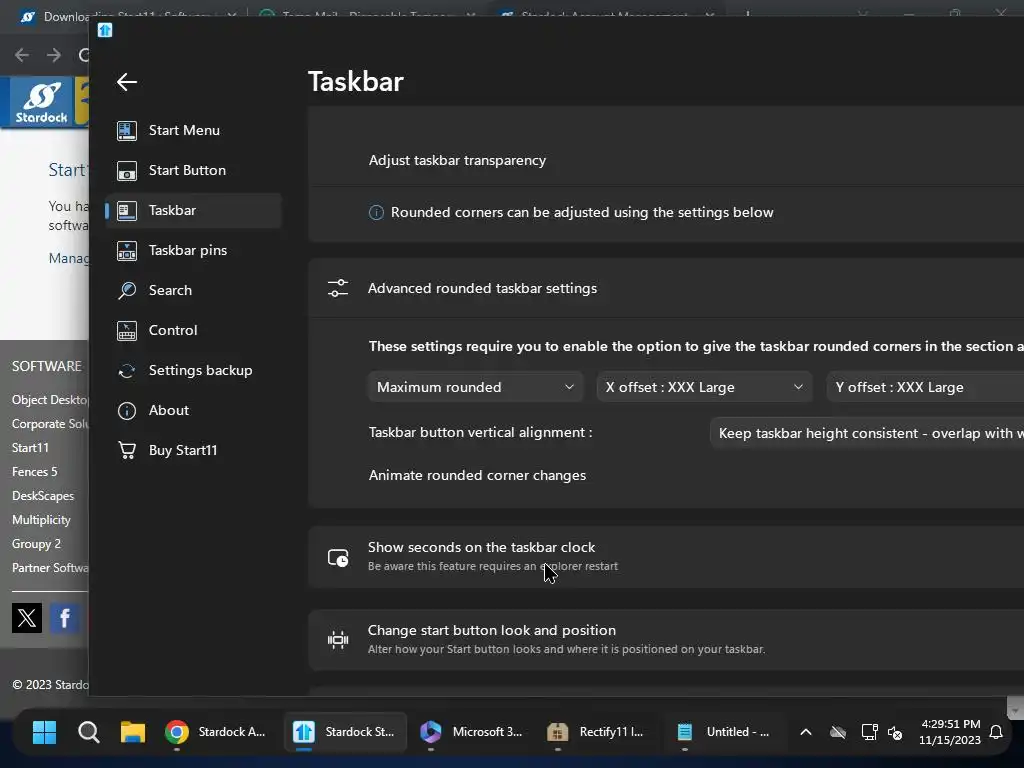The image size is (1024, 768).
Task: Click the Taskbar pins sidebar icon
Action: tap(127, 251)
